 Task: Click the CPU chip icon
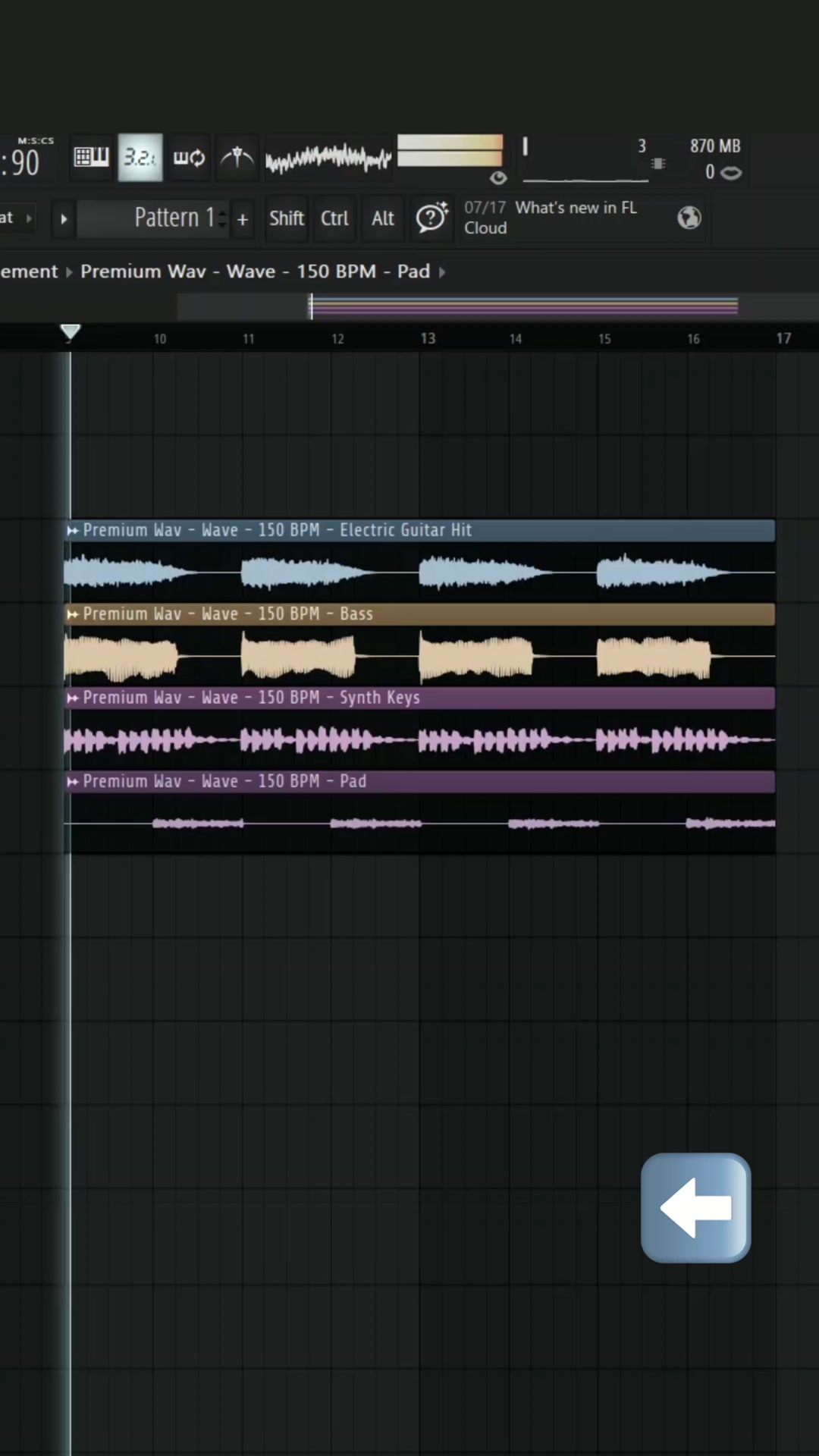(x=658, y=164)
